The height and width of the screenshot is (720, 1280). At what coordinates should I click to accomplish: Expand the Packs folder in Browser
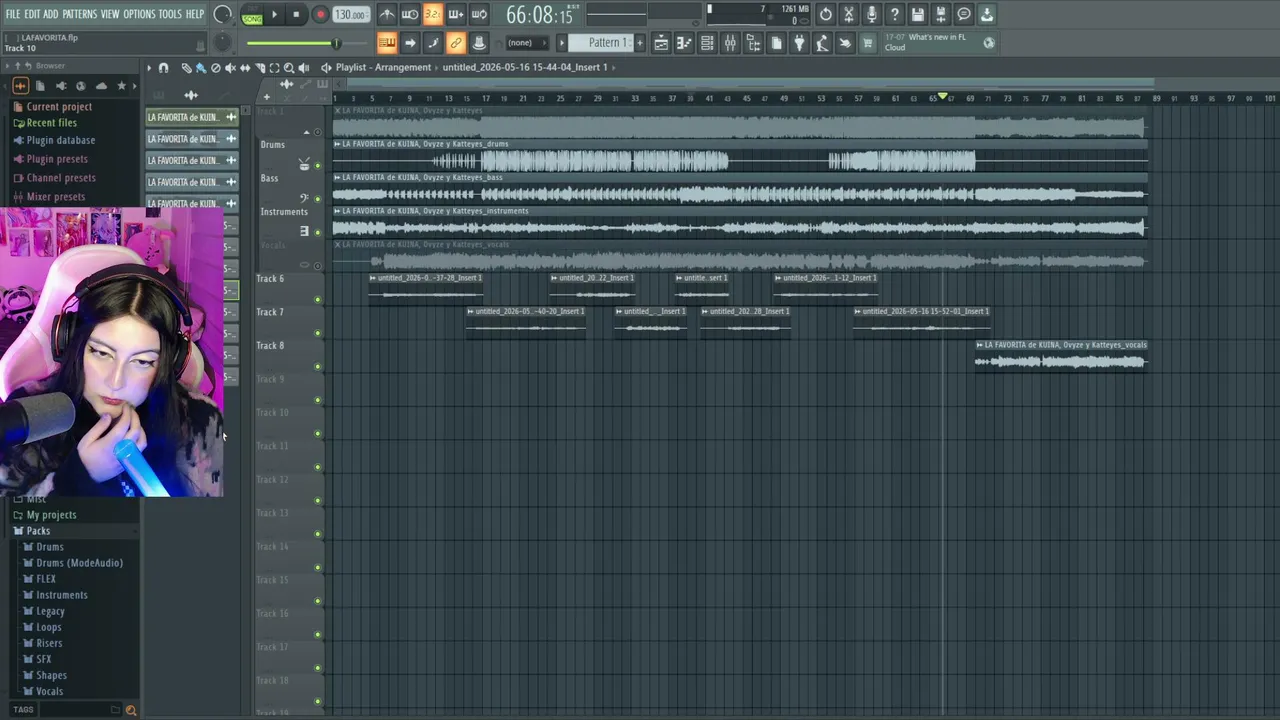(x=38, y=531)
